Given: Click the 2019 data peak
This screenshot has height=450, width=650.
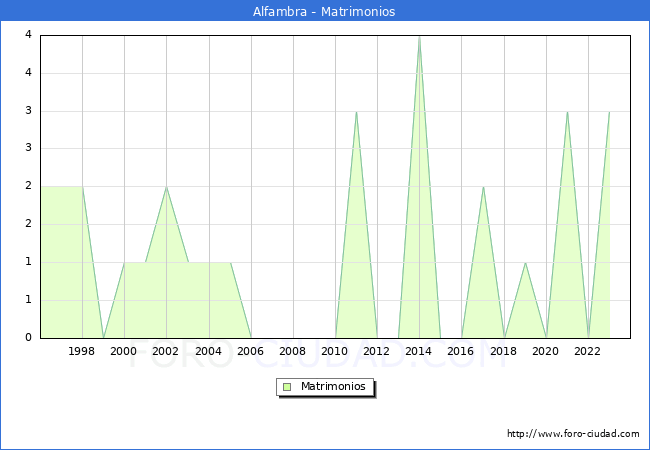Looking at the screenshot, I should (525, 263).
